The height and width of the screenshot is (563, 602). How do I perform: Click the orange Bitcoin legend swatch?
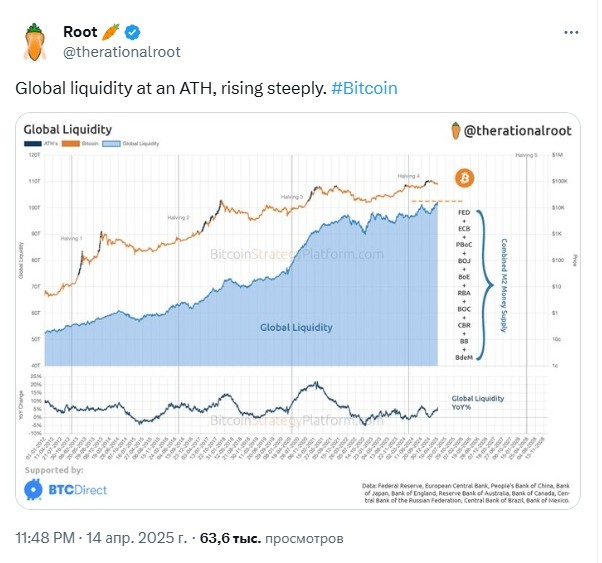click(71, 144)
